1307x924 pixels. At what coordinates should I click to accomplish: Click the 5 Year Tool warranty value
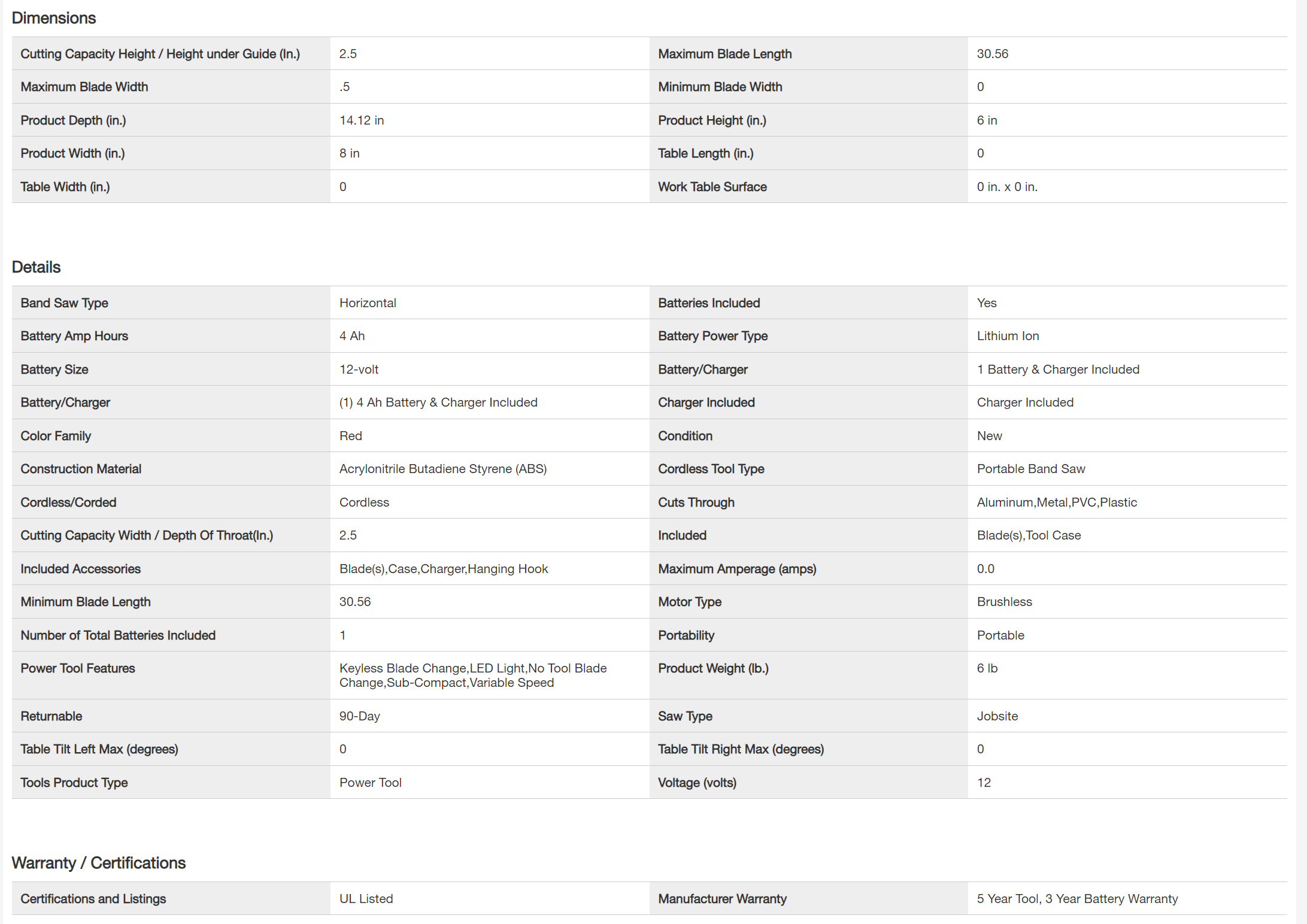click(1077, 899)
